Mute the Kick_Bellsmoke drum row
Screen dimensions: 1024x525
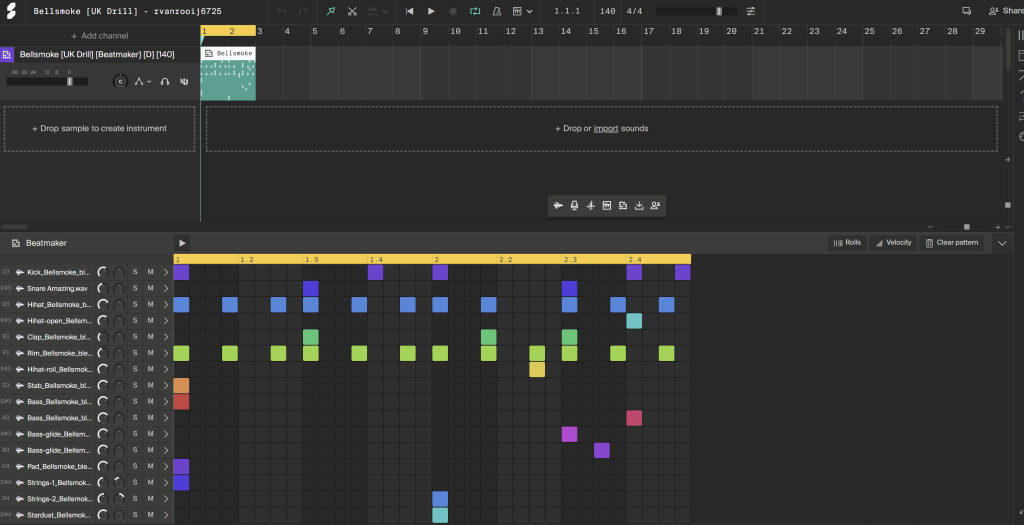151,272
